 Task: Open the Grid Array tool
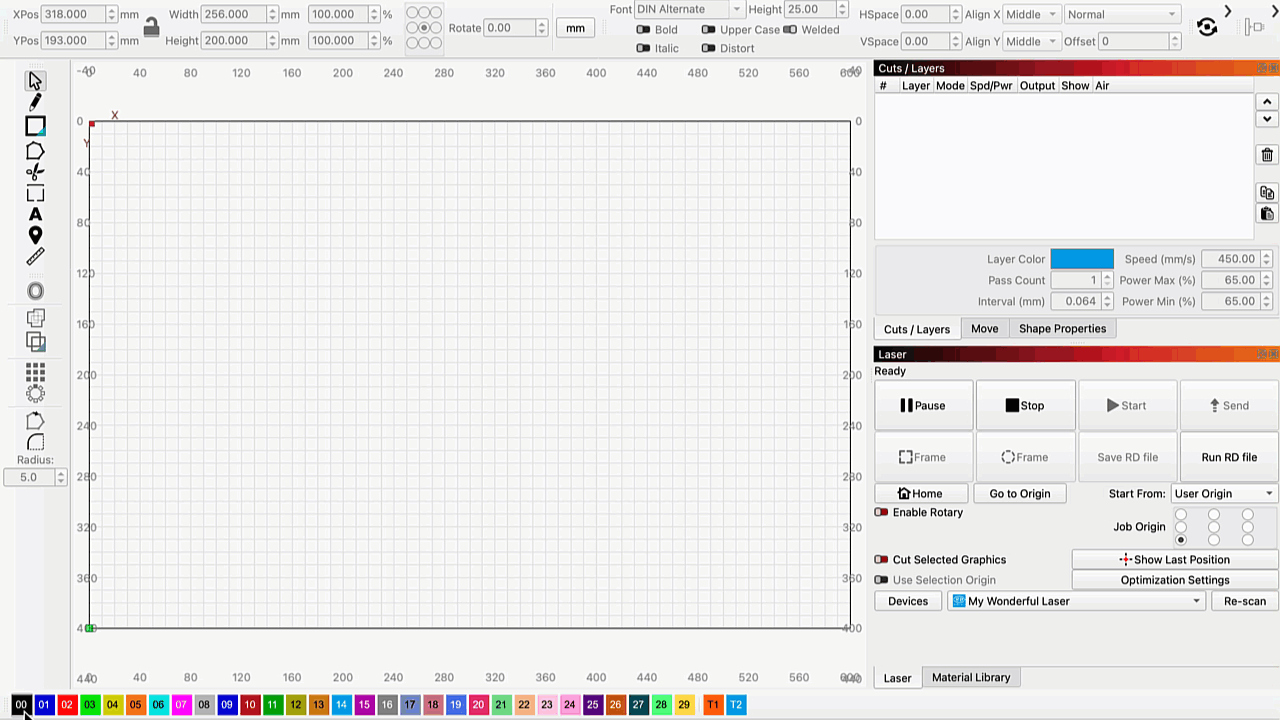pyautogui.click(x=35, y=372)
